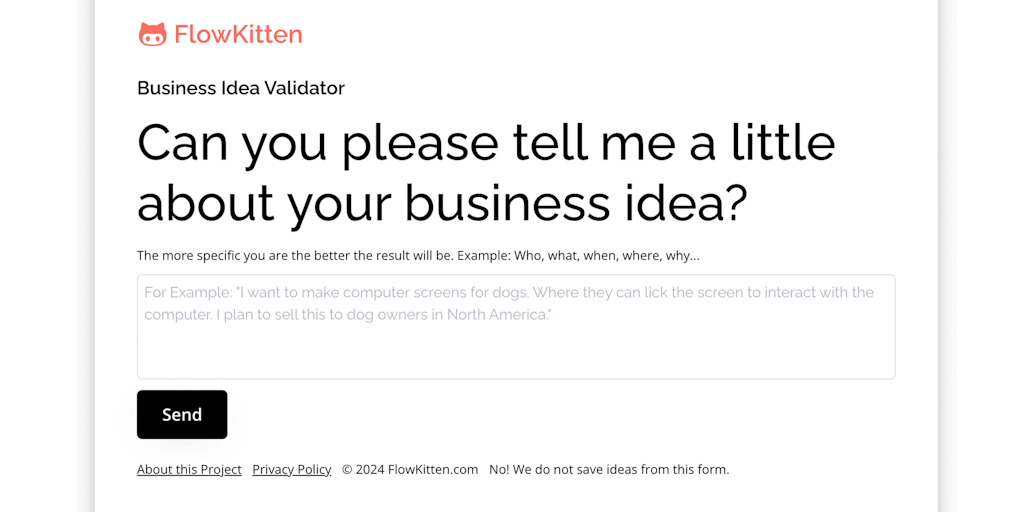The image size is (1024, 512).
Task: Open the About this Project link
Action: click(x=189, y=469)
